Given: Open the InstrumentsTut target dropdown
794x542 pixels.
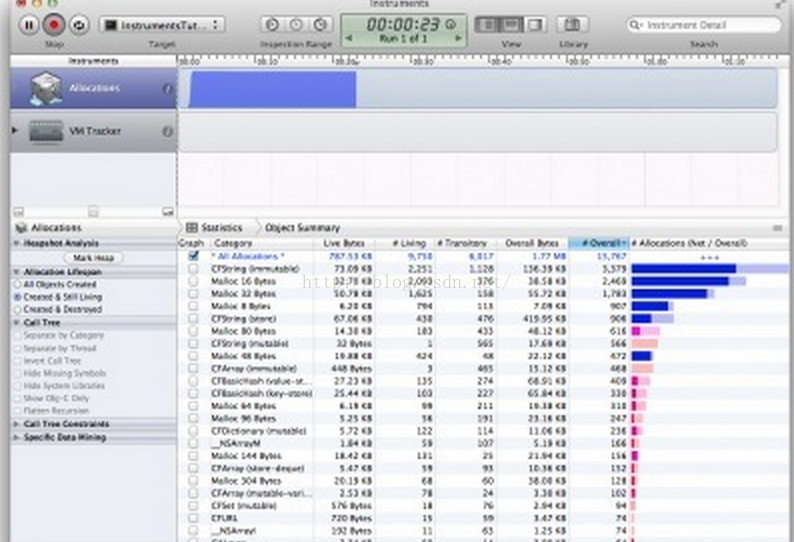Looking at the screenshot, I should [162, 25].
